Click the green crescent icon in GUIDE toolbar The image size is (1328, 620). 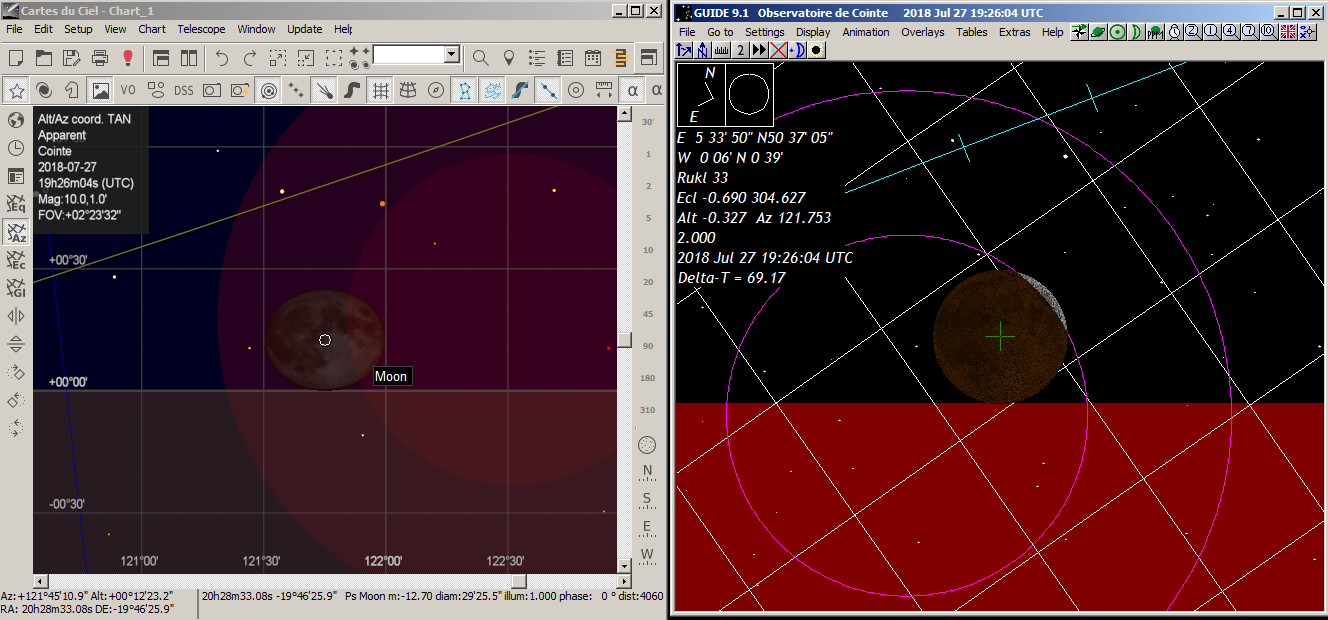click(1136, 32)
